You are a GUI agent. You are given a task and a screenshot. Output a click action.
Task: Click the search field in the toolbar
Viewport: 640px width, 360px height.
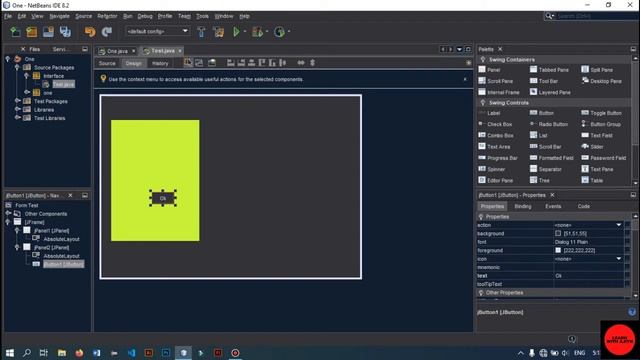tap(597, 16)
